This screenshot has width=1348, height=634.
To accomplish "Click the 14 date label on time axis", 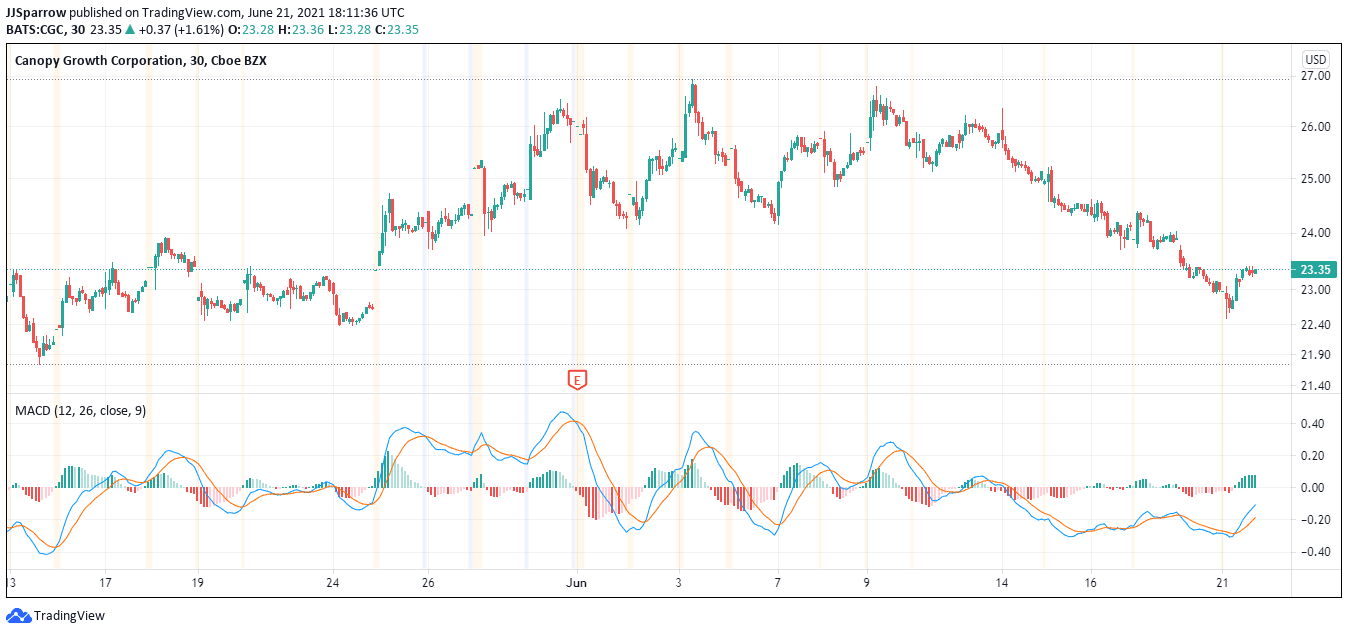I will [x=1003, y=583].
